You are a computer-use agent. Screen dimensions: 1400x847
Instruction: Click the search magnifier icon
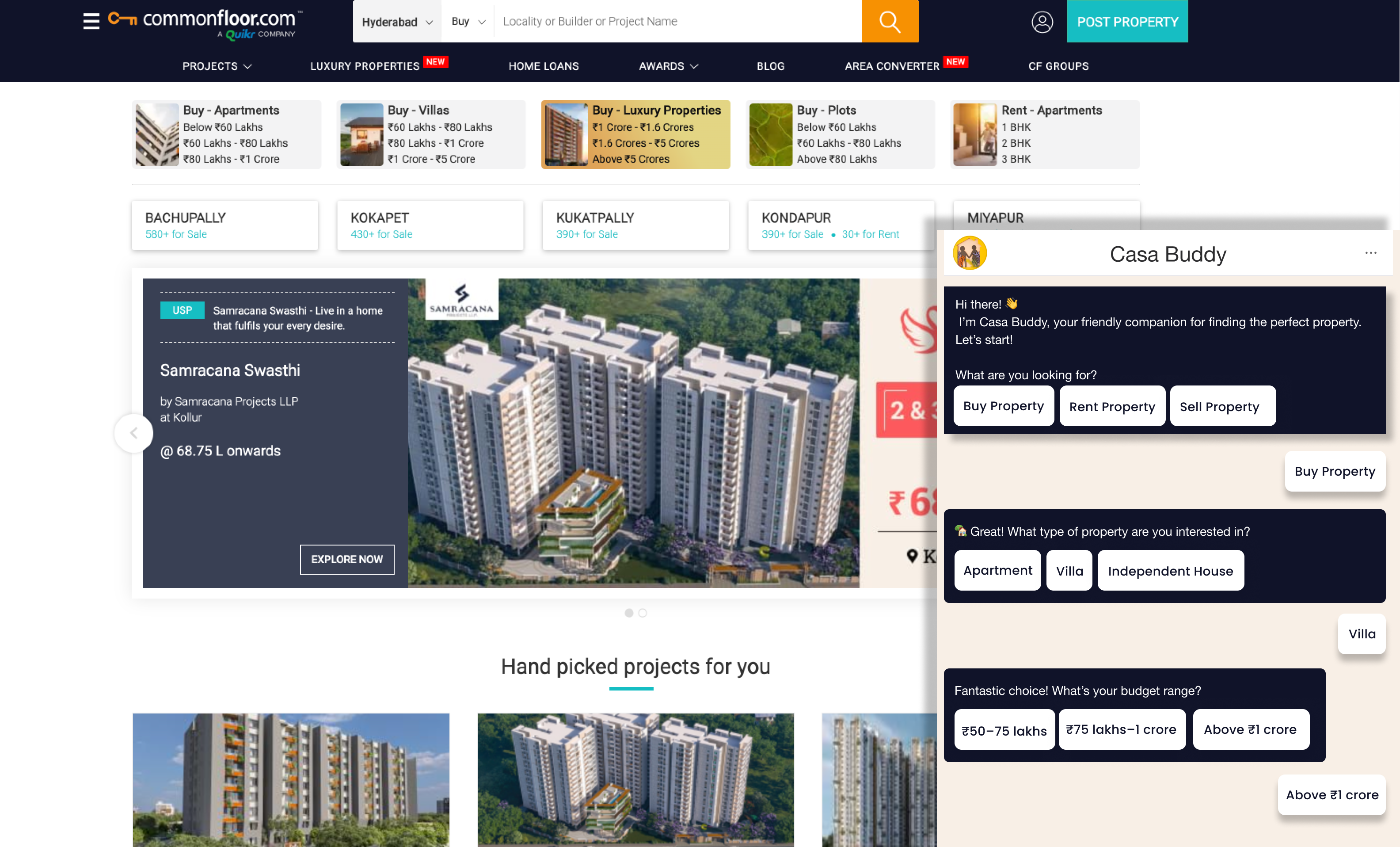point(890,21)
